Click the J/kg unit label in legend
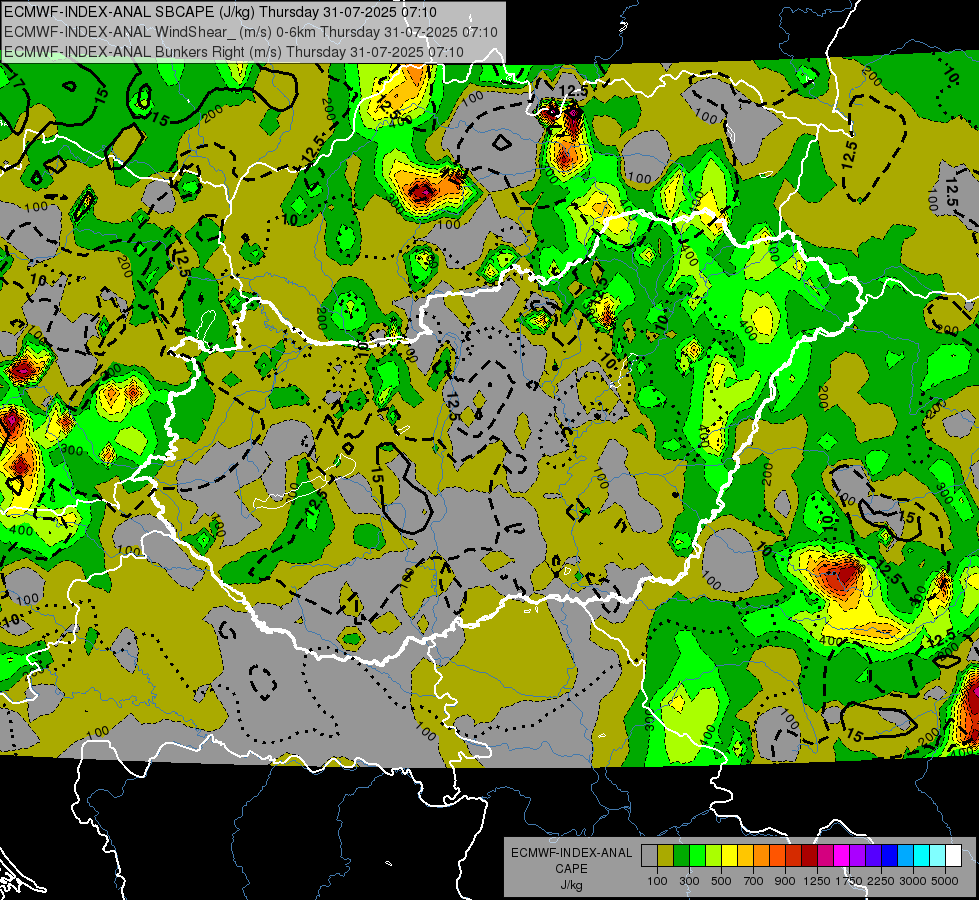The image size is (979, 900). [x=571, y=885]
